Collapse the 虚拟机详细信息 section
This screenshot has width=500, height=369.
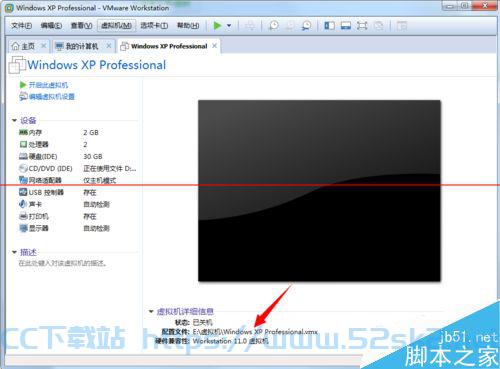(x=151, y=312)
